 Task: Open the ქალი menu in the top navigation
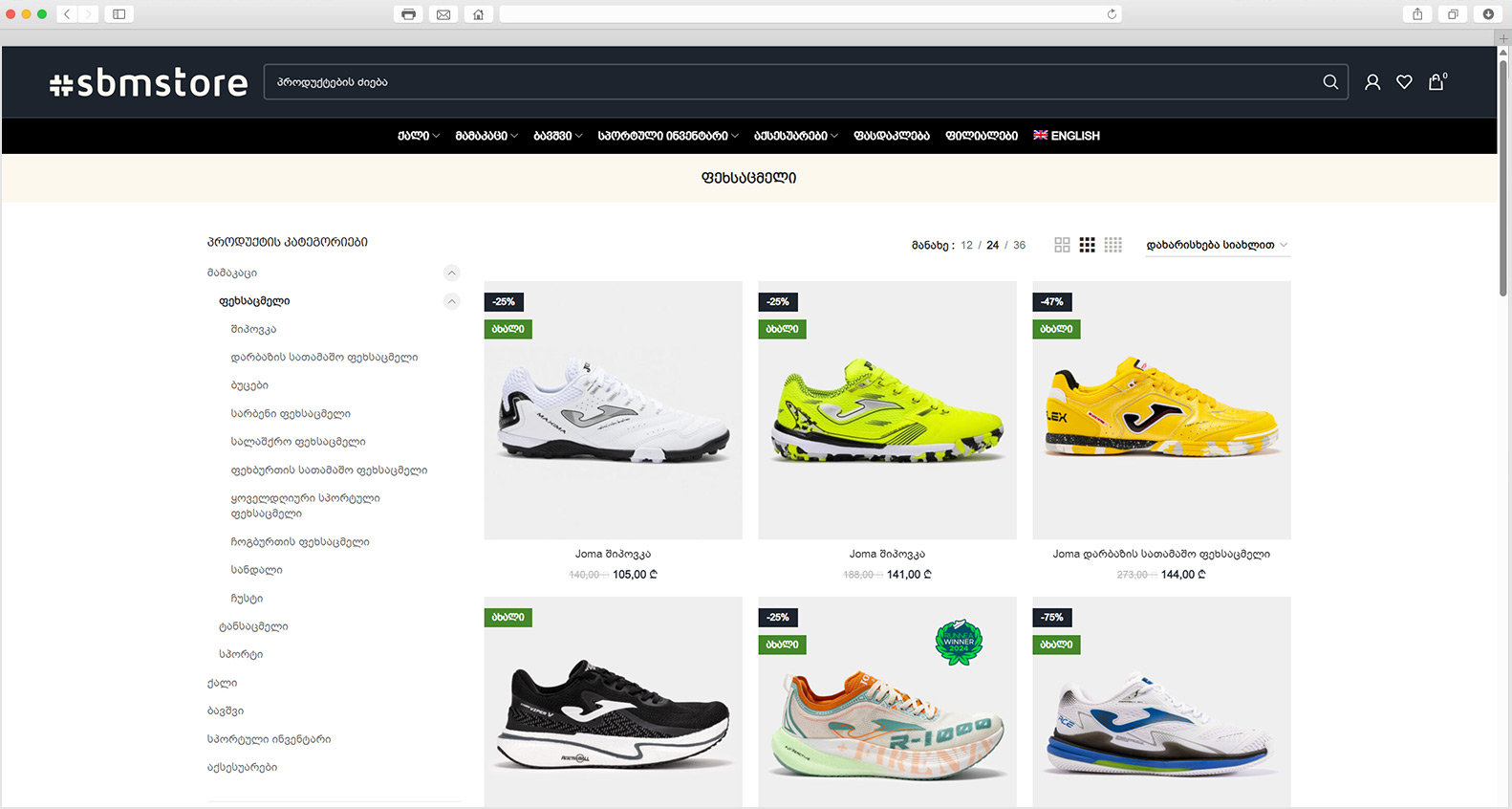point(419,136)
